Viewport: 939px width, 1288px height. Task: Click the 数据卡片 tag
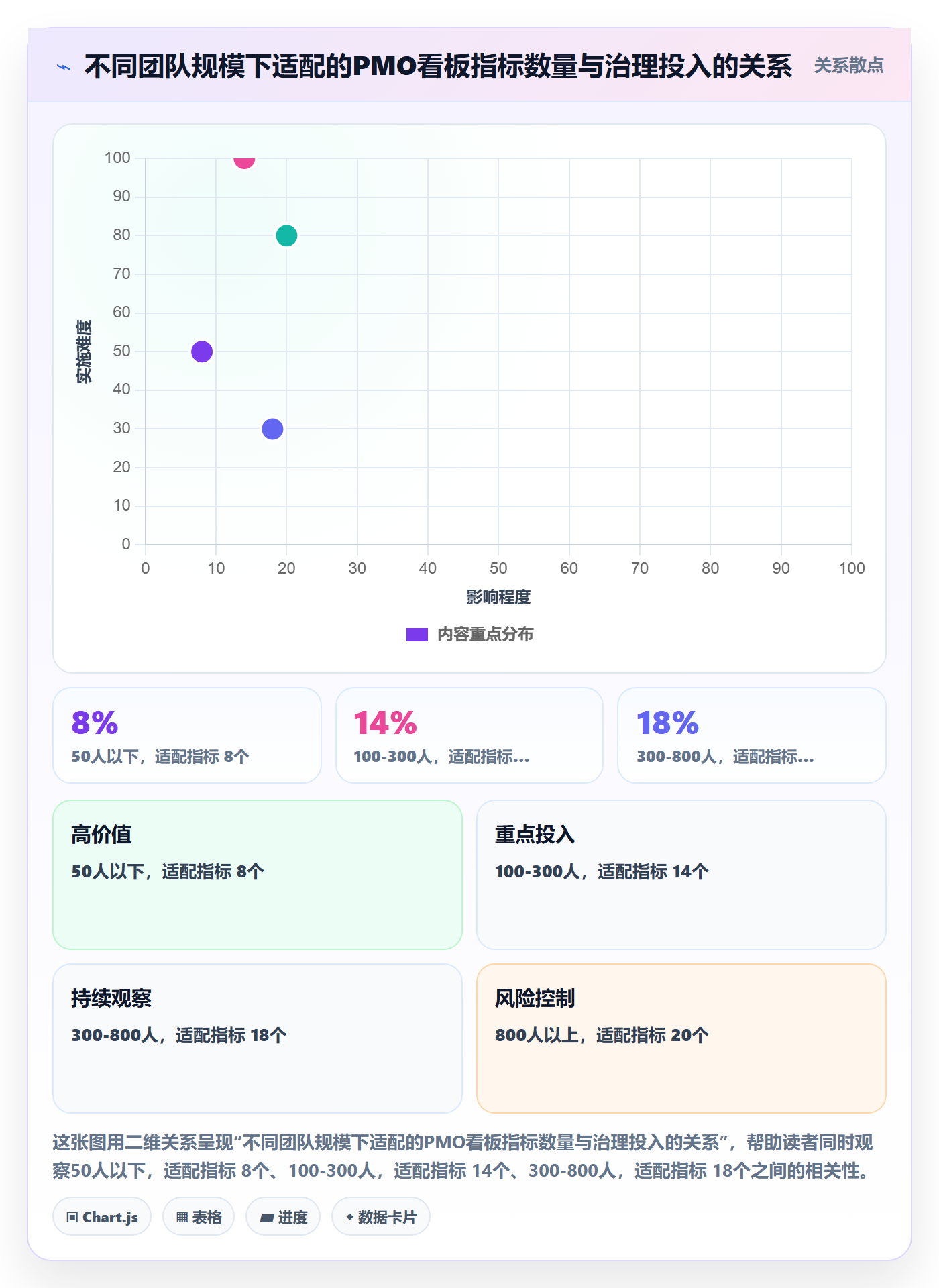381,1217
